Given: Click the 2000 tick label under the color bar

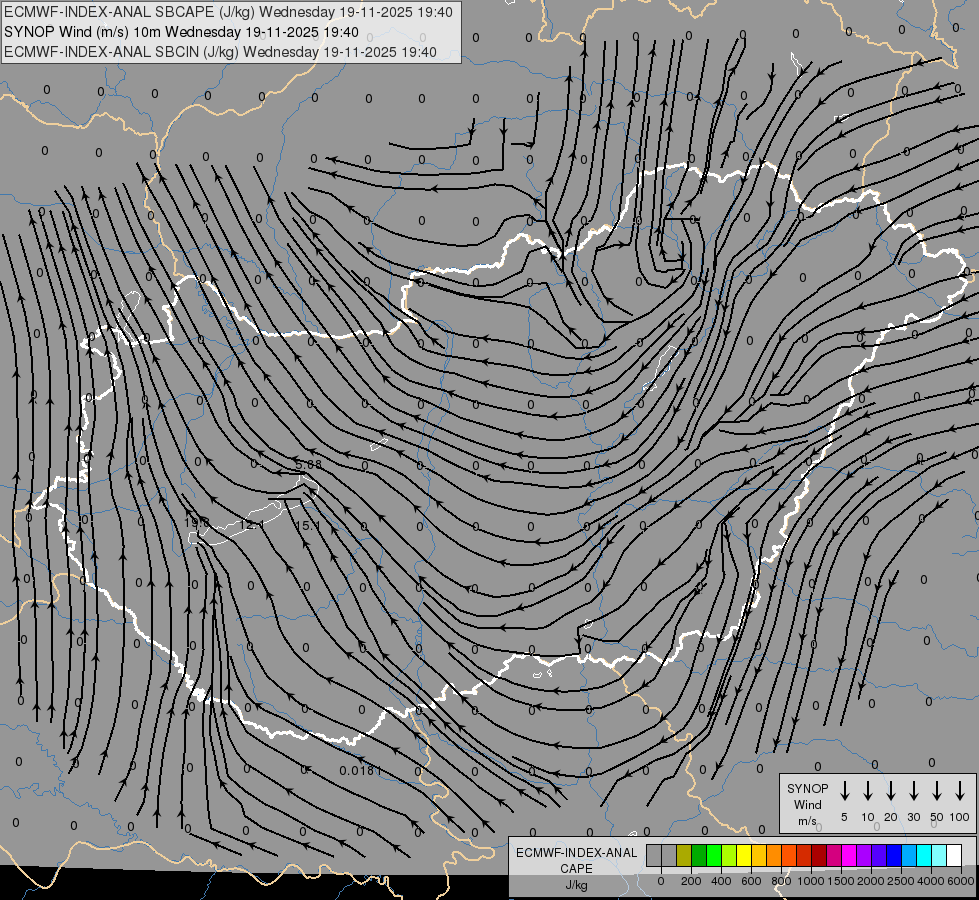Looking at the screenshot, I should point(871,881).
